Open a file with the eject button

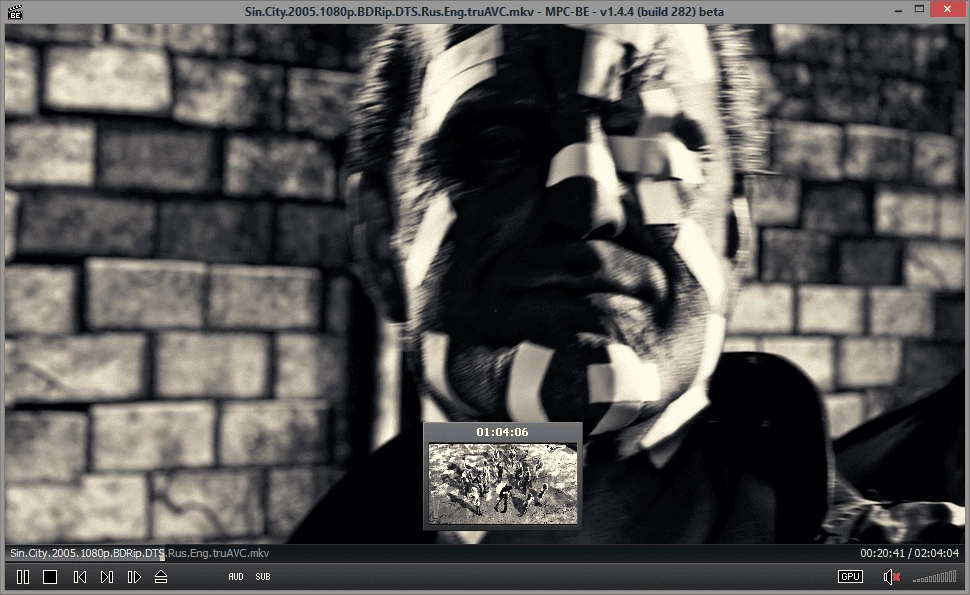pos(161,577)
